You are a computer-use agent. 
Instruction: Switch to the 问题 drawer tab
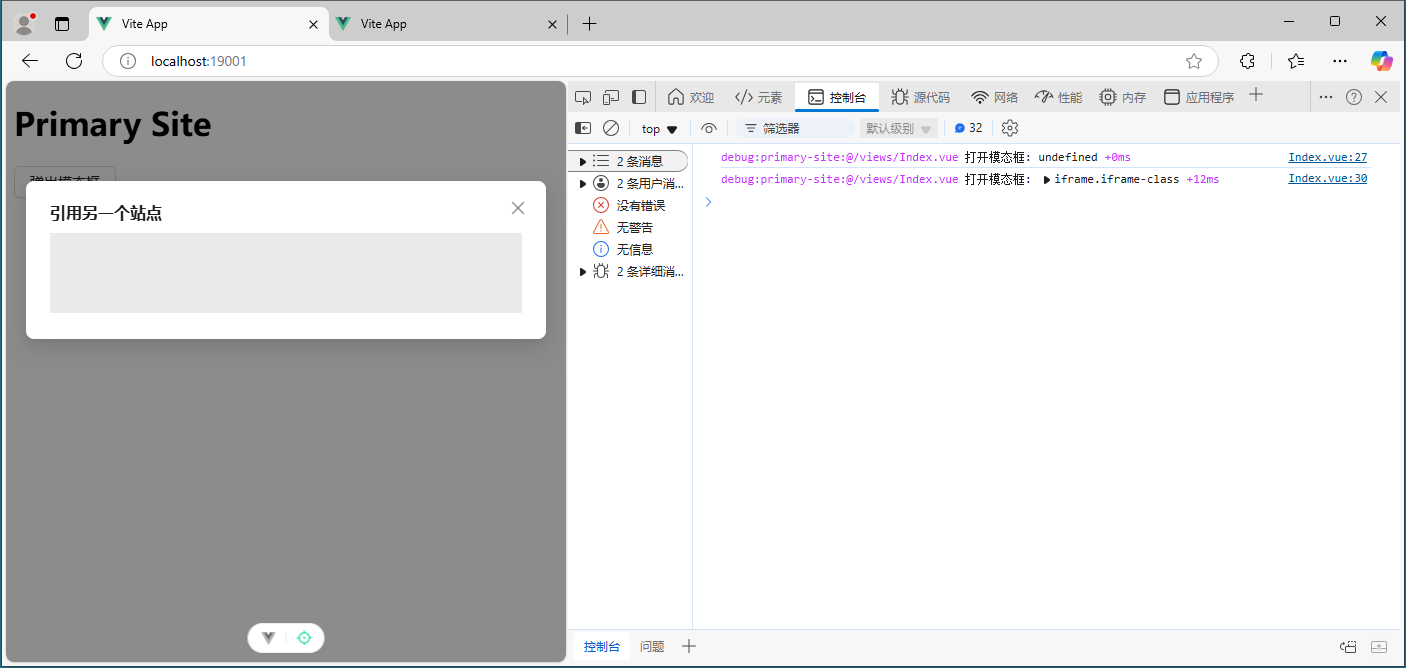(652, 647)
